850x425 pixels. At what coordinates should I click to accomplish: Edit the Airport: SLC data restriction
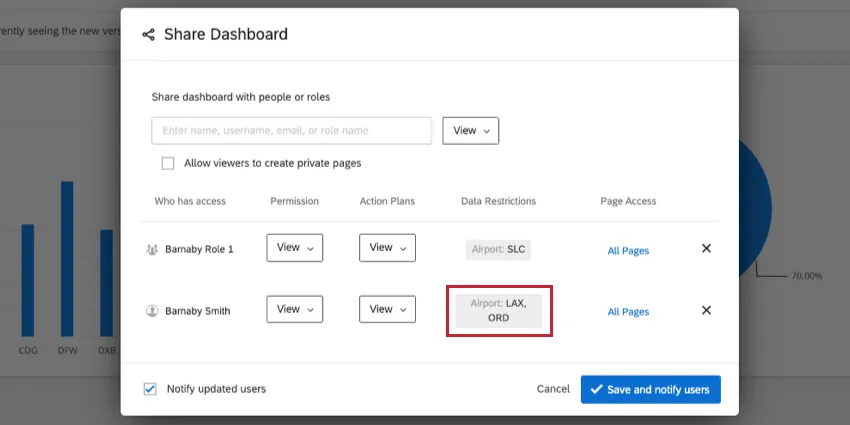[x=498, y=249]
